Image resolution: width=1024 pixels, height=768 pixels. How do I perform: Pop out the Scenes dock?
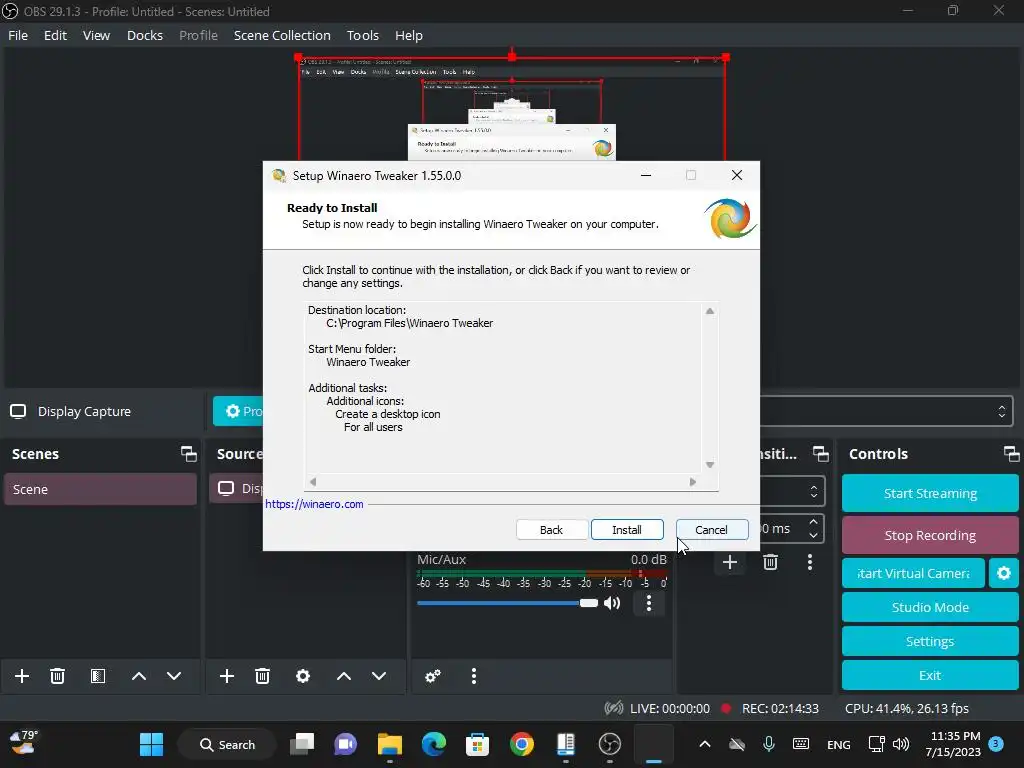click(189, 454)
